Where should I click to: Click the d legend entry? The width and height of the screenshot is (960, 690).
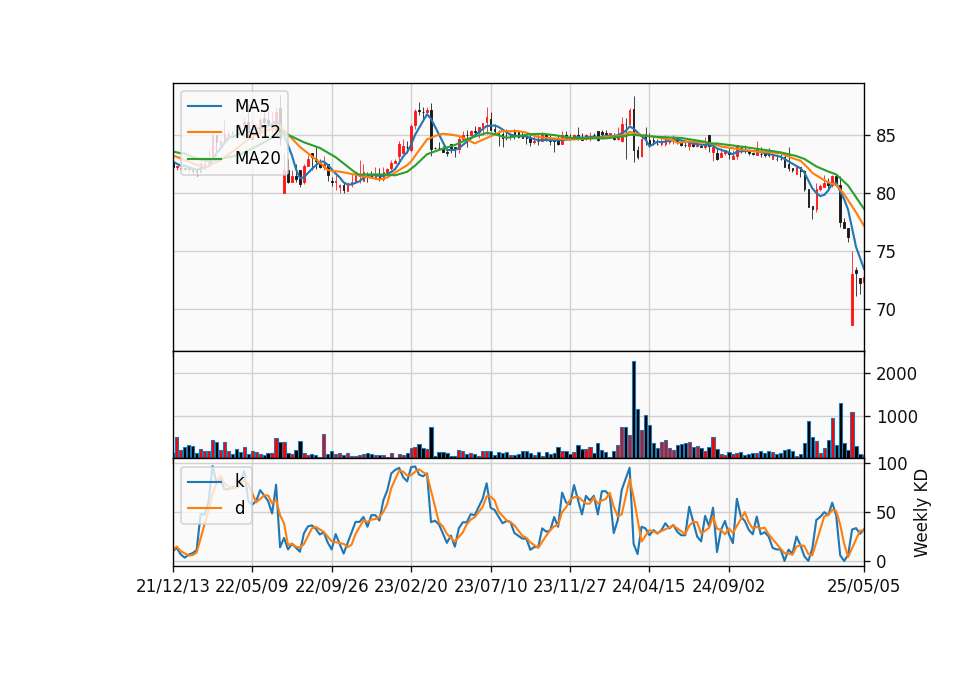point(240,508)
